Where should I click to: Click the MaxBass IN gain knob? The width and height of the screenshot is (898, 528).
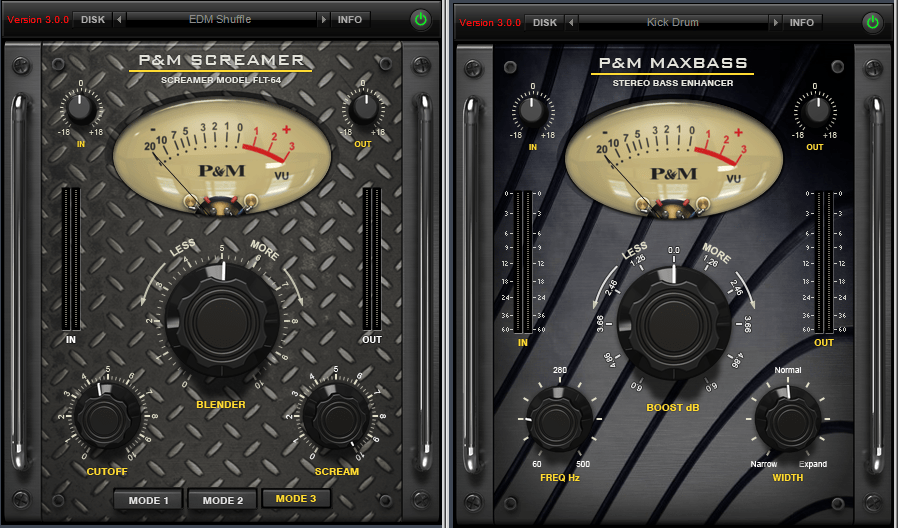point(532,111)
